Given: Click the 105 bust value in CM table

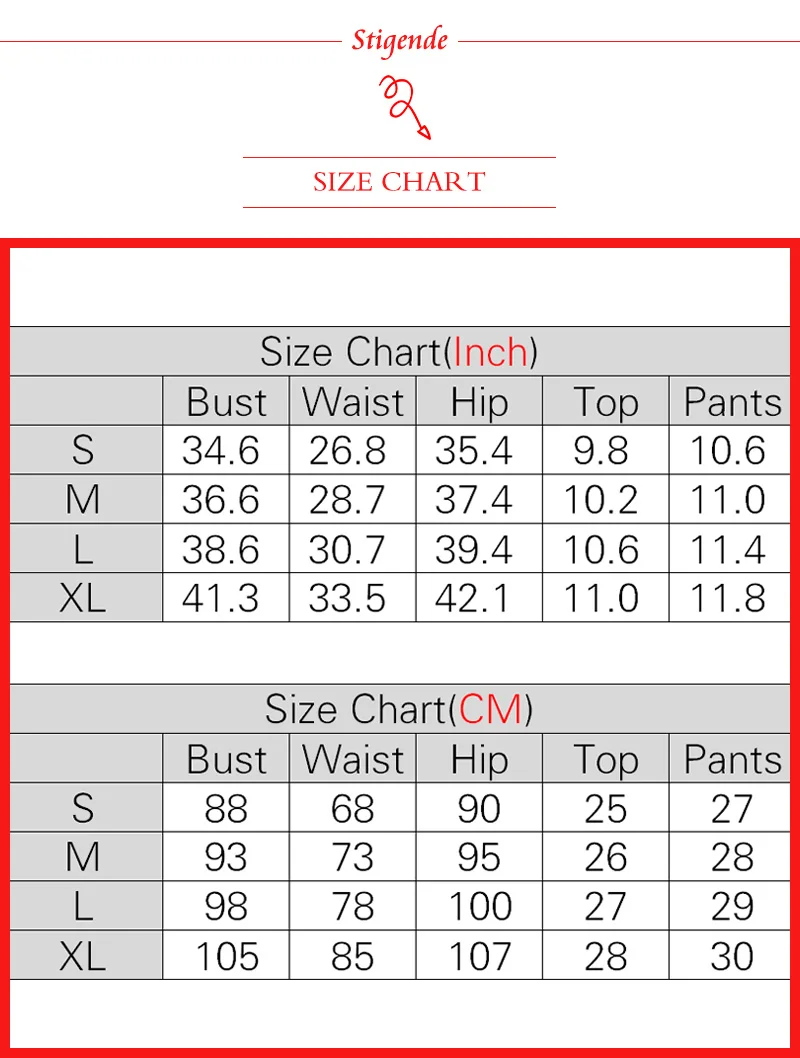Looking at the screenshot, I should point(227,956).
